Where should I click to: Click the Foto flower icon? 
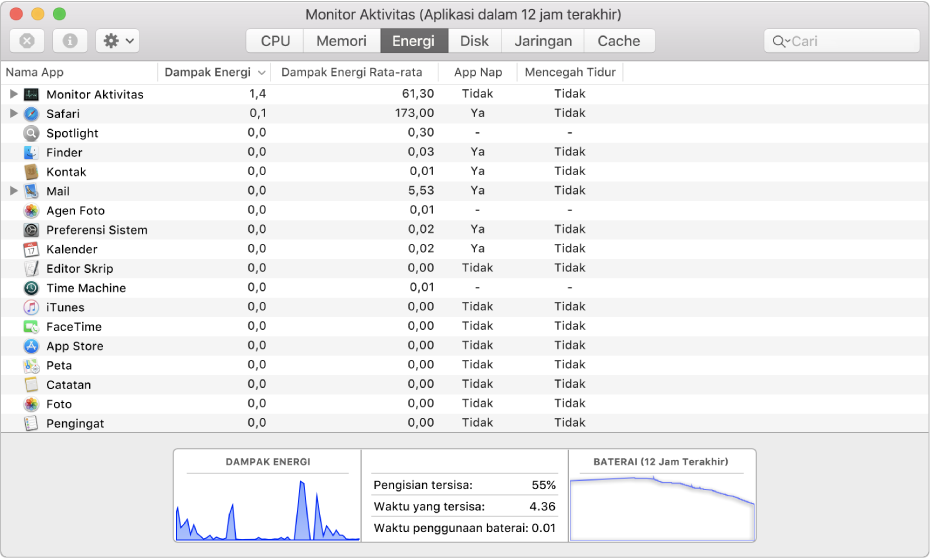tap(31, 404)
